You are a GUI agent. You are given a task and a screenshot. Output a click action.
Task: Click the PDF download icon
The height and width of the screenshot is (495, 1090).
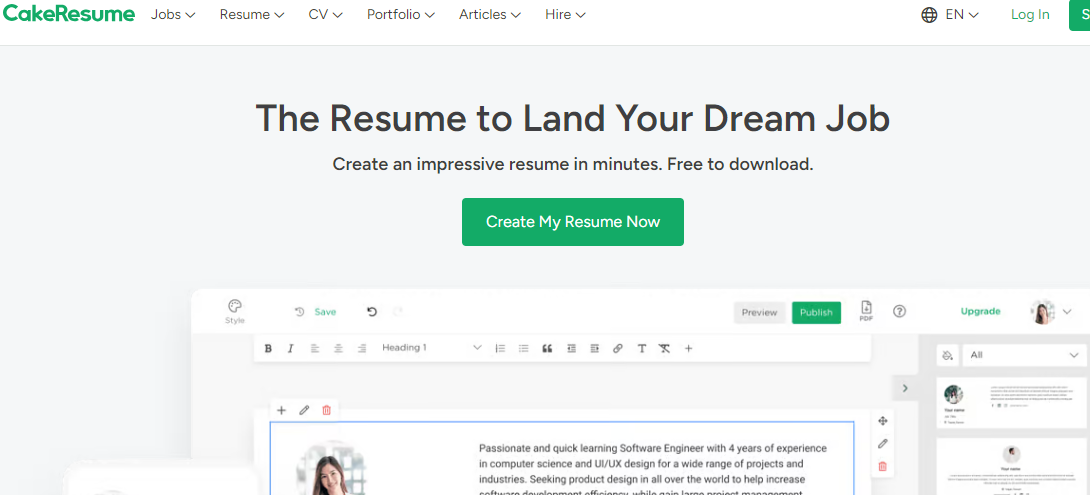click(x=866, y=311)
